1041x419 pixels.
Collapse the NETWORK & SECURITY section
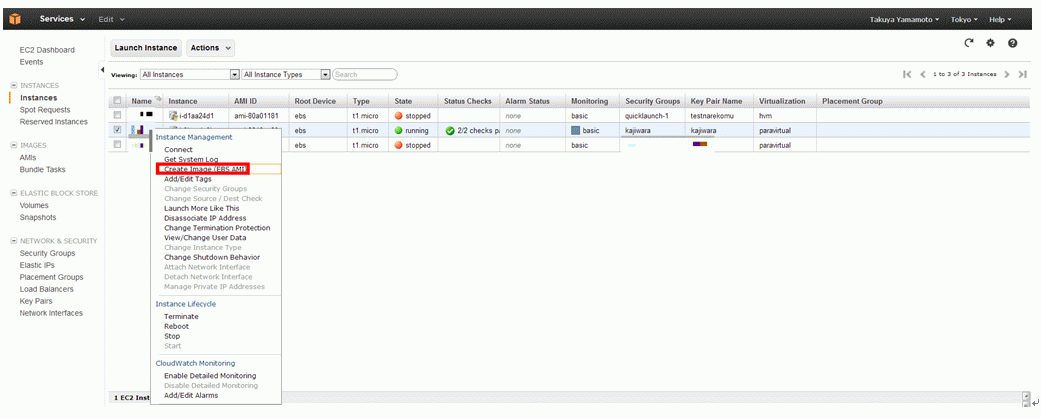[x=14, y=241]
